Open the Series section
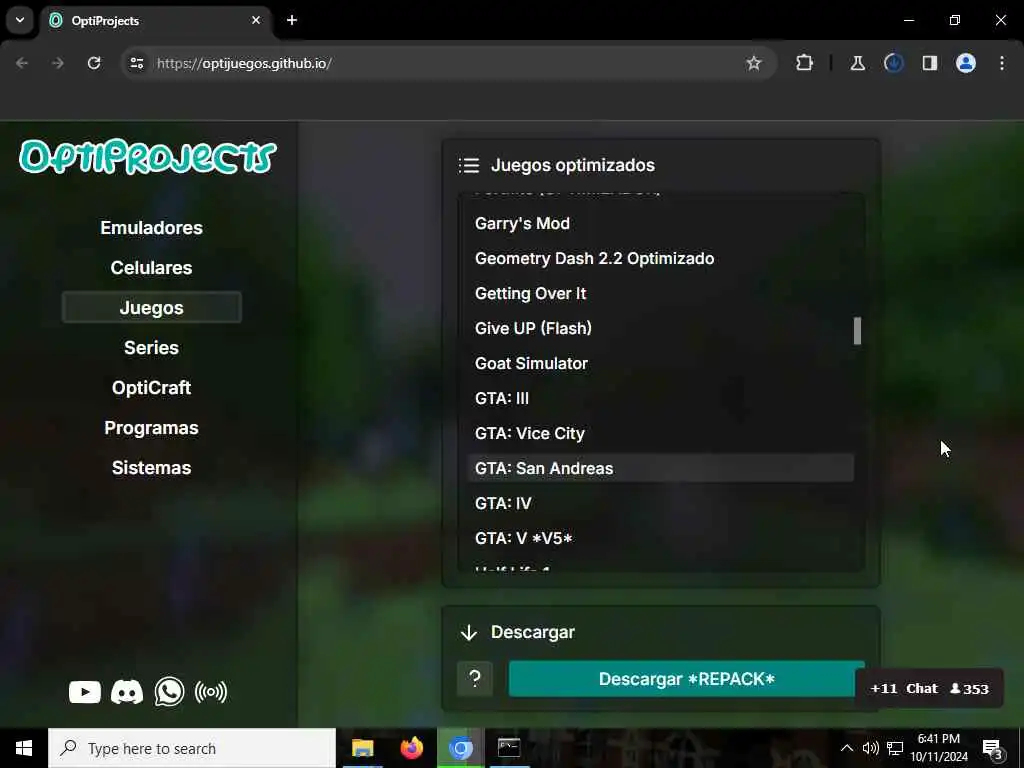Viewport: 1024px width, 768px height. pyautogui.click(x=152, y=347)
